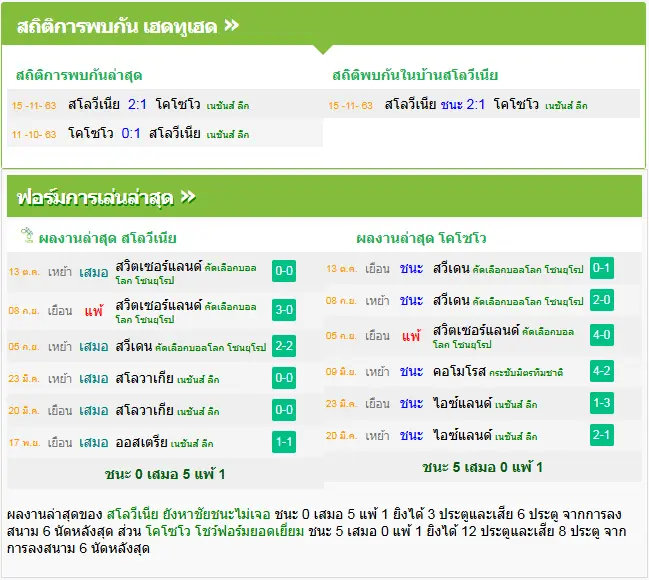Screen dimensions: 649x580
Task: Click the double-arrow icon beside สถิติการพบกัน เฮดทูเฮด
Action: [232, 26]
